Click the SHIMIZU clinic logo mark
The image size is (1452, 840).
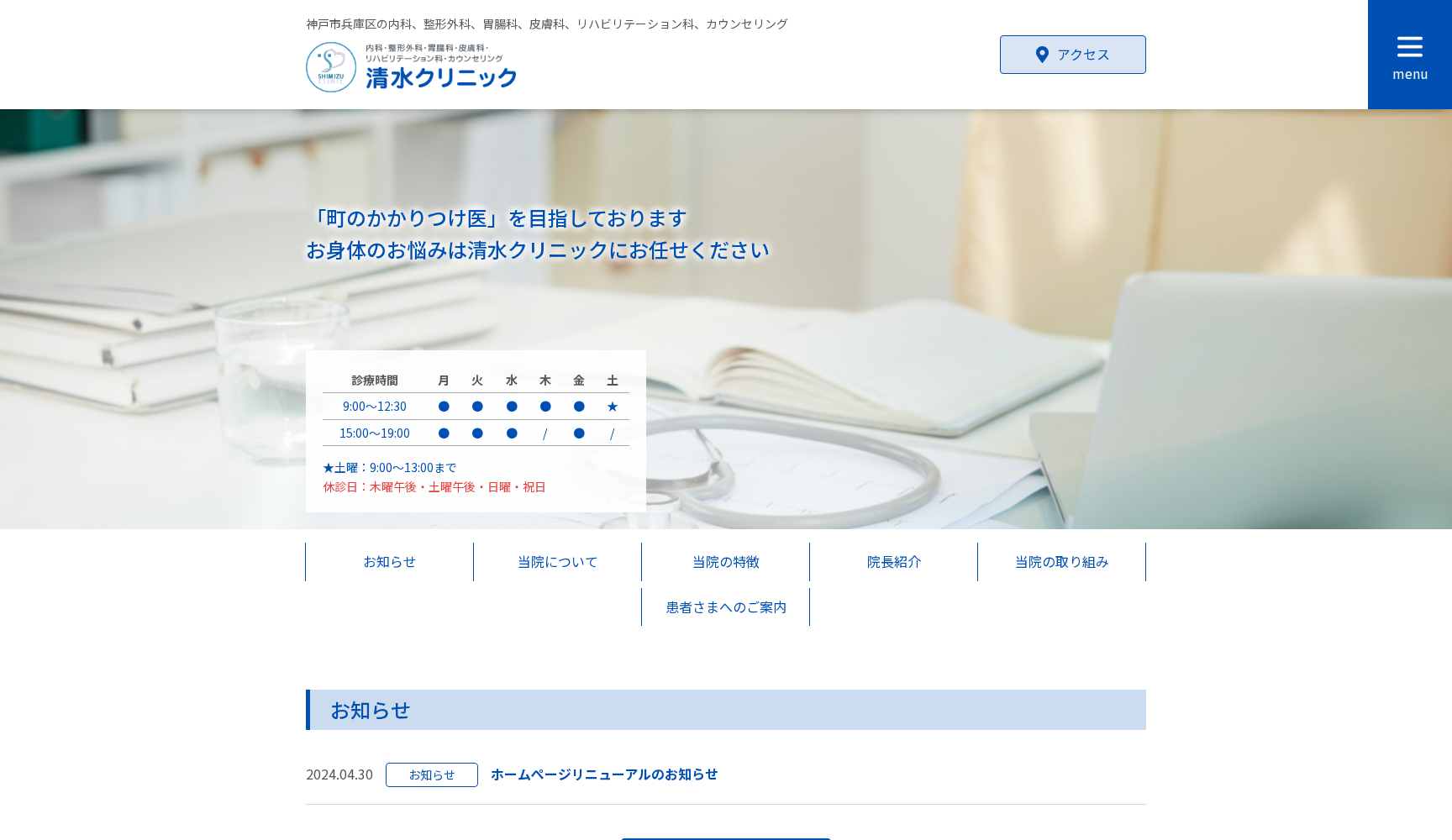tap(330, 66)
